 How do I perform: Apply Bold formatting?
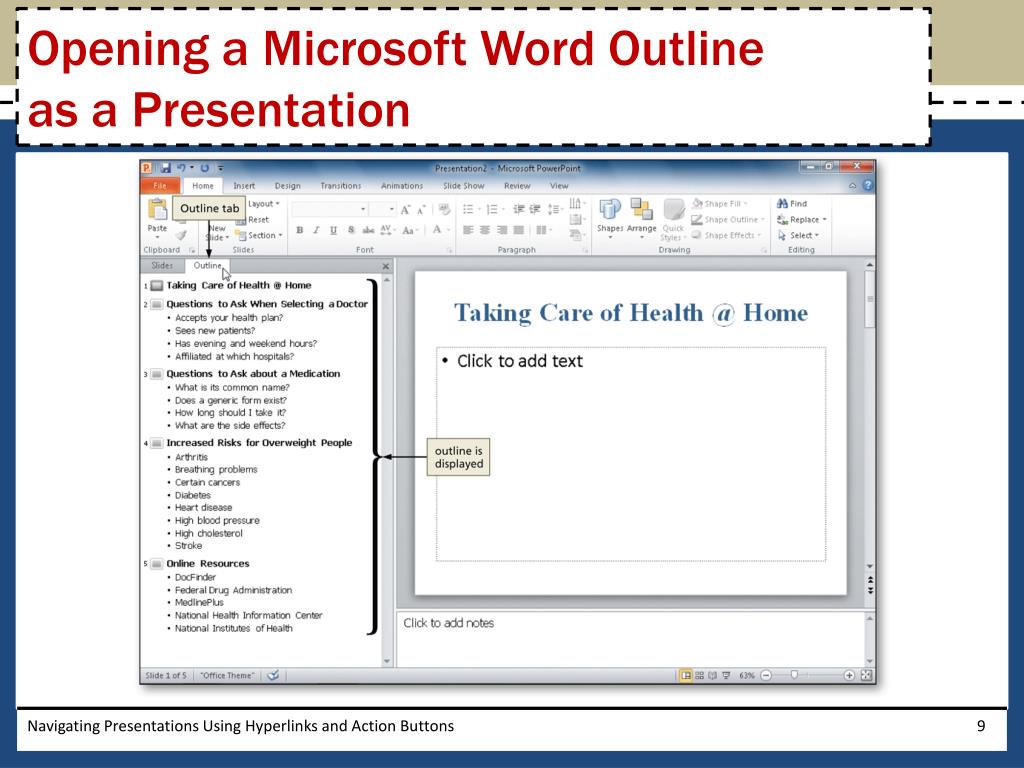[299, 230]
